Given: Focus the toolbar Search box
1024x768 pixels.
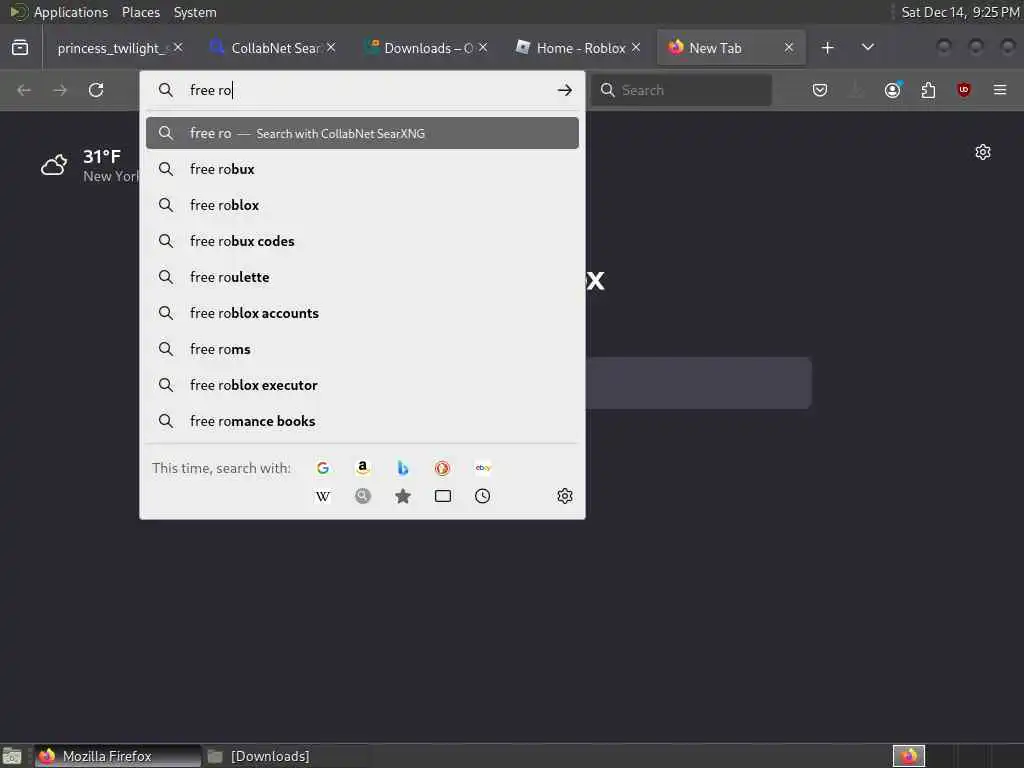Looking at the screenshot, I should pos(681,90).
